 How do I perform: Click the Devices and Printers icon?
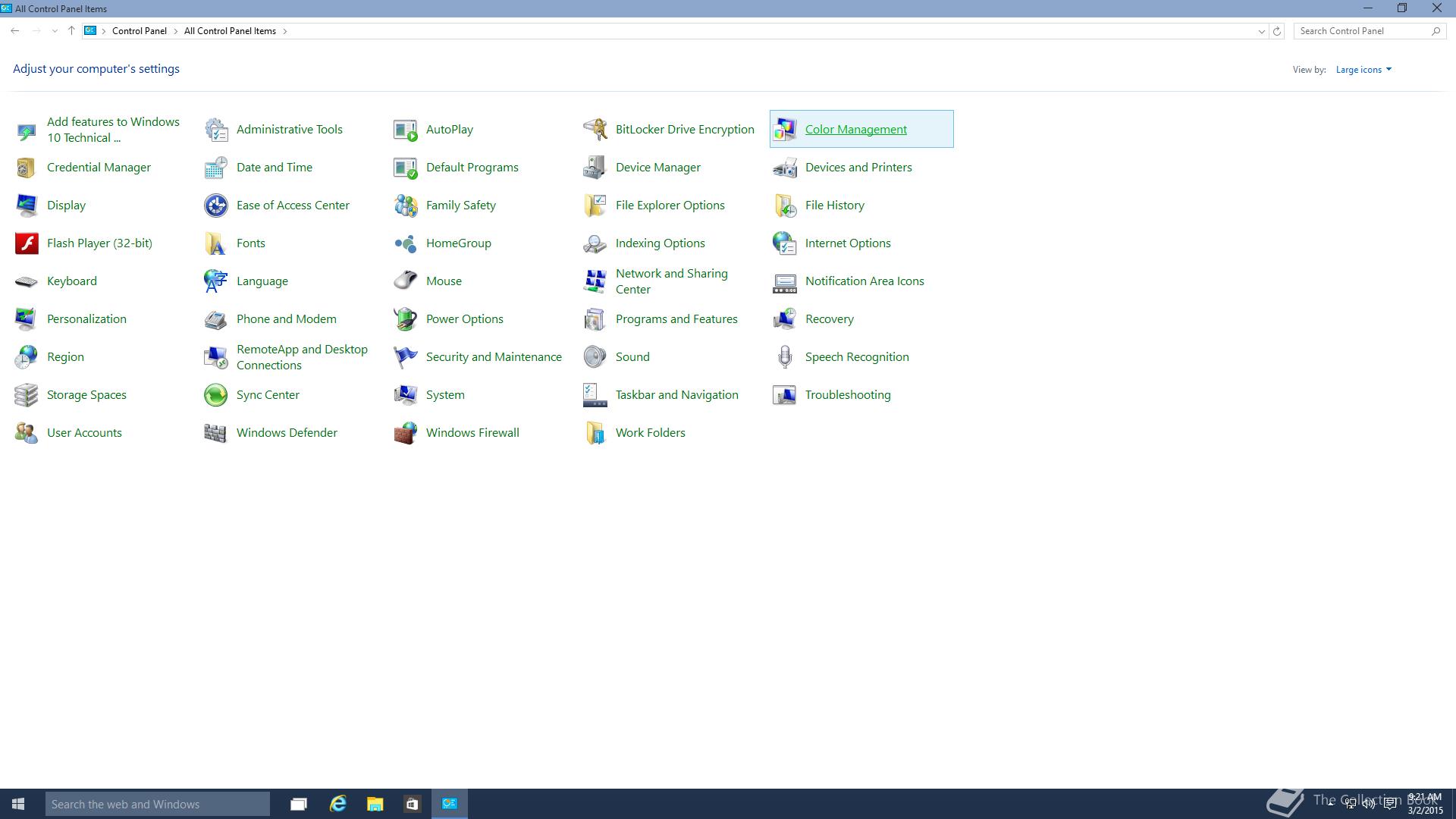785,168
